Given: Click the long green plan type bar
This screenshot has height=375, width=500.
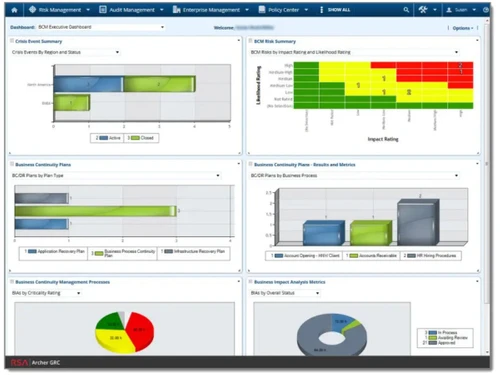Looking at the screenshot, I should 96,211.
